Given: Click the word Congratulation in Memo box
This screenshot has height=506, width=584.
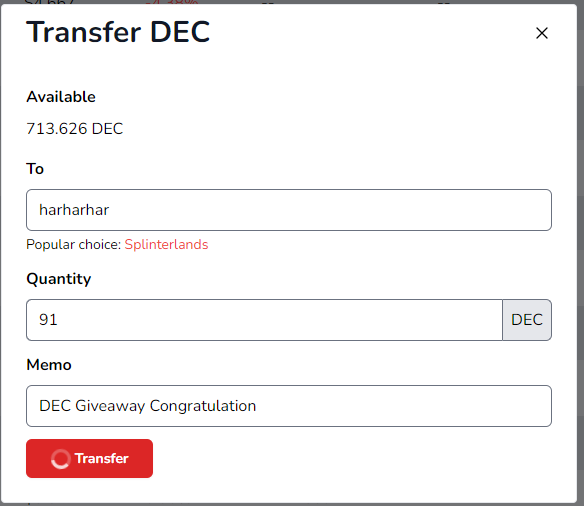Looking at the screenshot, I should pyautogui.click(x=203, y=406).
